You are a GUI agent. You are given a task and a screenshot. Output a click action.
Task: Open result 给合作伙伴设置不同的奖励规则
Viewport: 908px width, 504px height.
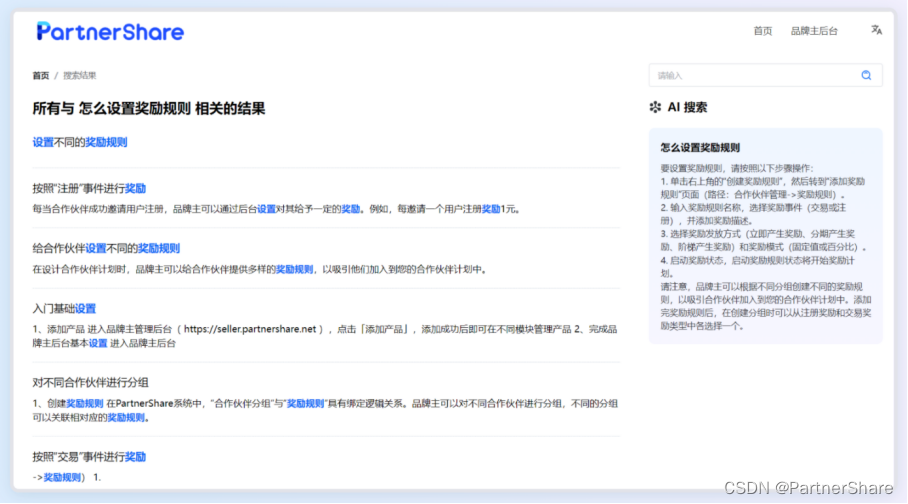pyautogui.click(x=106, y=248)
